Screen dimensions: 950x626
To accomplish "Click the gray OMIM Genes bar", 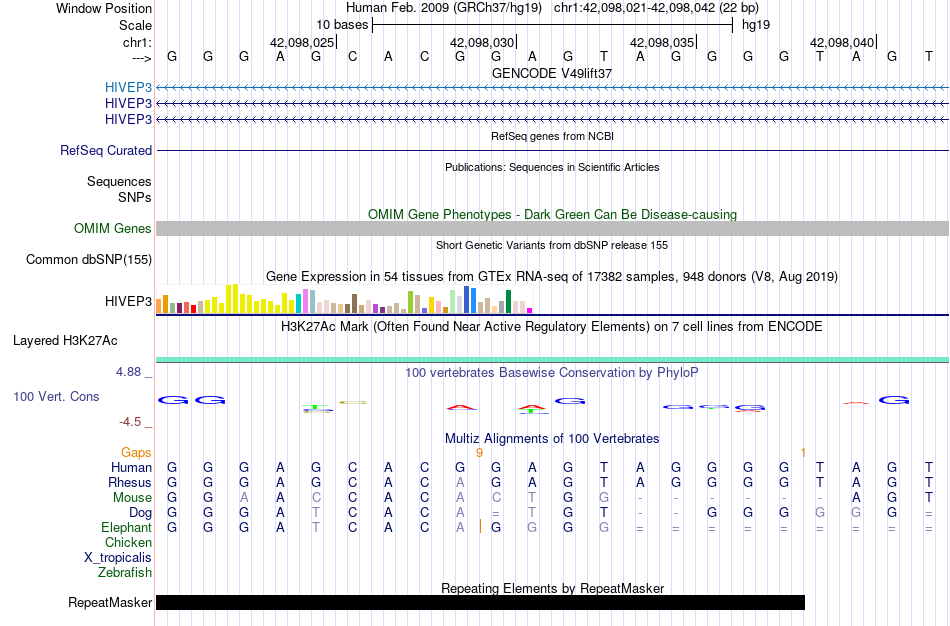I will pyautogui.click(x=552, y=228).
